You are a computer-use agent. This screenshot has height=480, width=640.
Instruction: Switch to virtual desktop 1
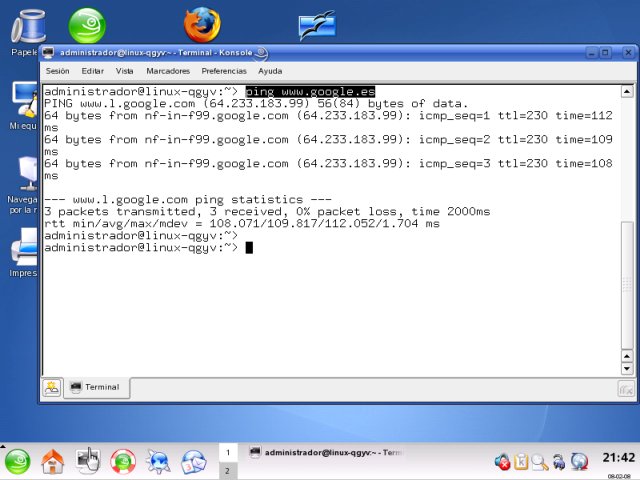coord(228,453)
